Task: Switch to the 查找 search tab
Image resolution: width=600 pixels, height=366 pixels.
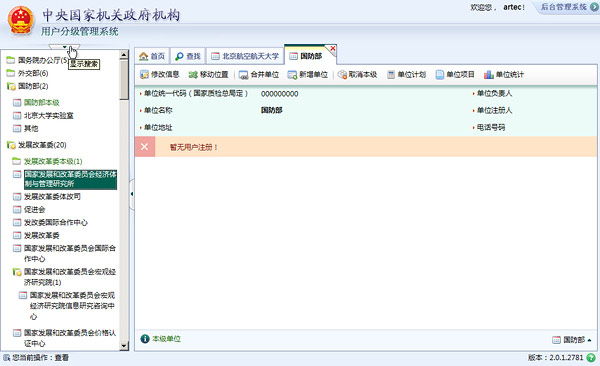Action: (x=188, y=56)
